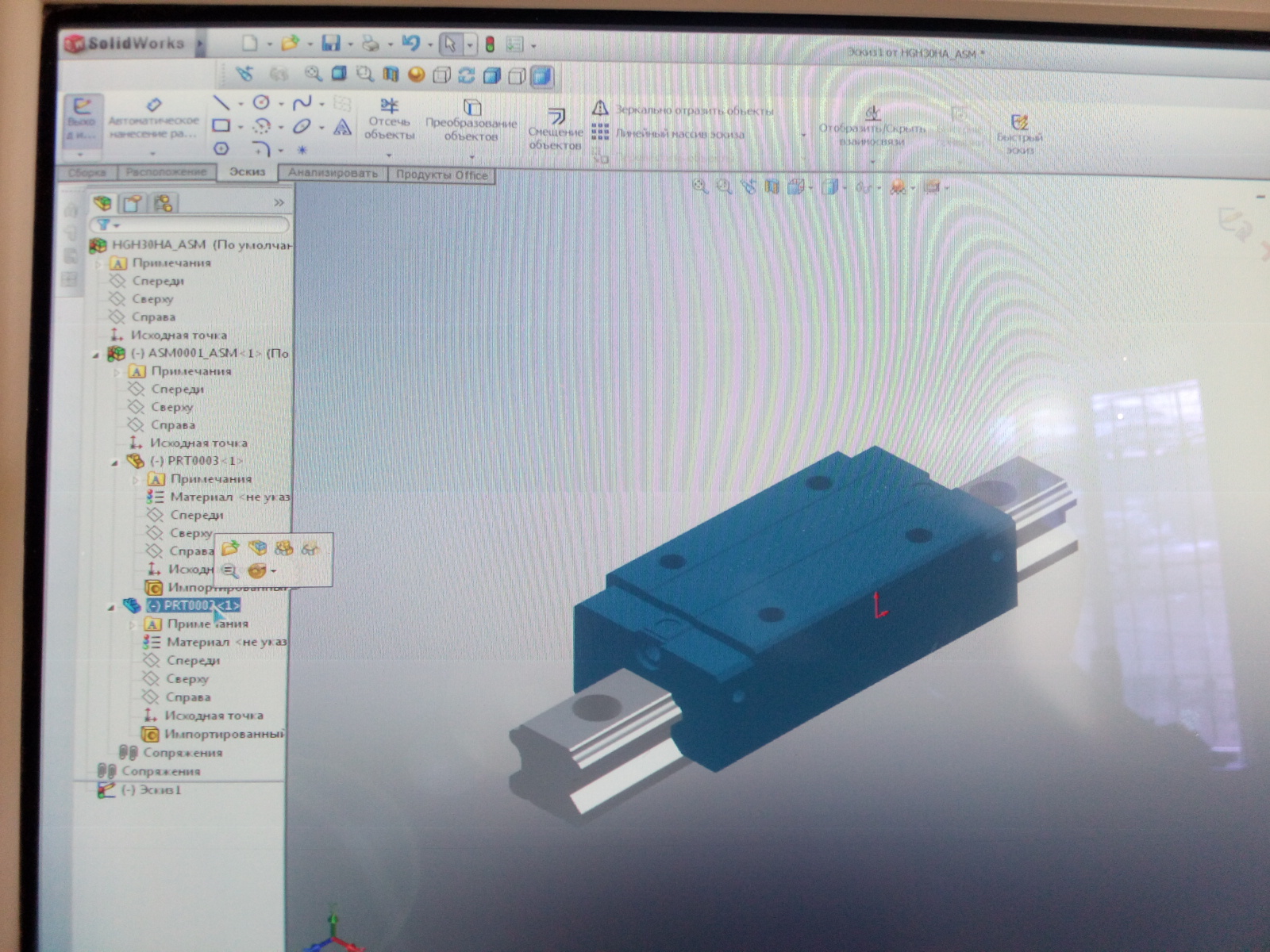
Task: Activate the Select cursor tool
Action: (450, 44)
